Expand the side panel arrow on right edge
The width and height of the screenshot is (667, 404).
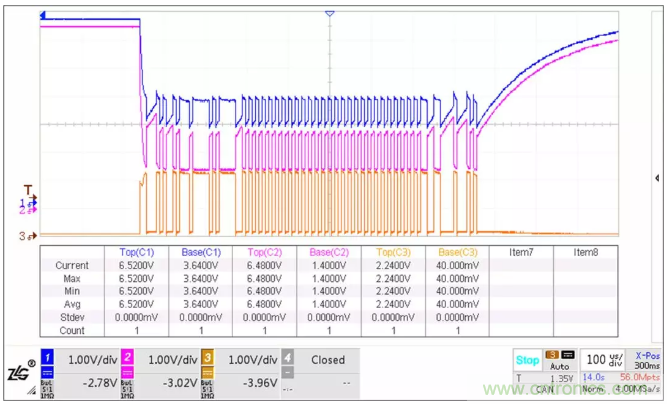pyautogui.click(x=659, y=176)
